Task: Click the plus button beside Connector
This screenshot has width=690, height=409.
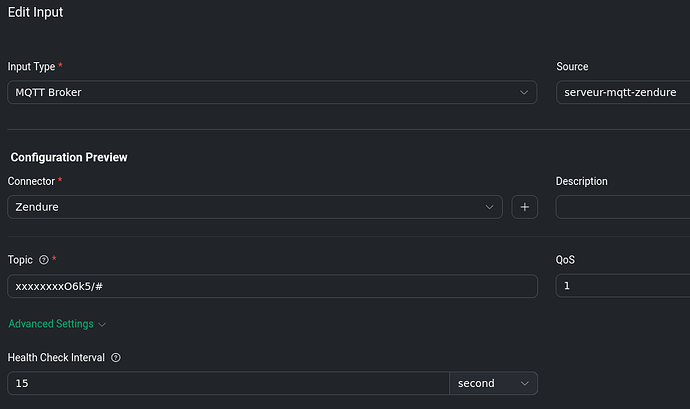Action: (525, 207)
